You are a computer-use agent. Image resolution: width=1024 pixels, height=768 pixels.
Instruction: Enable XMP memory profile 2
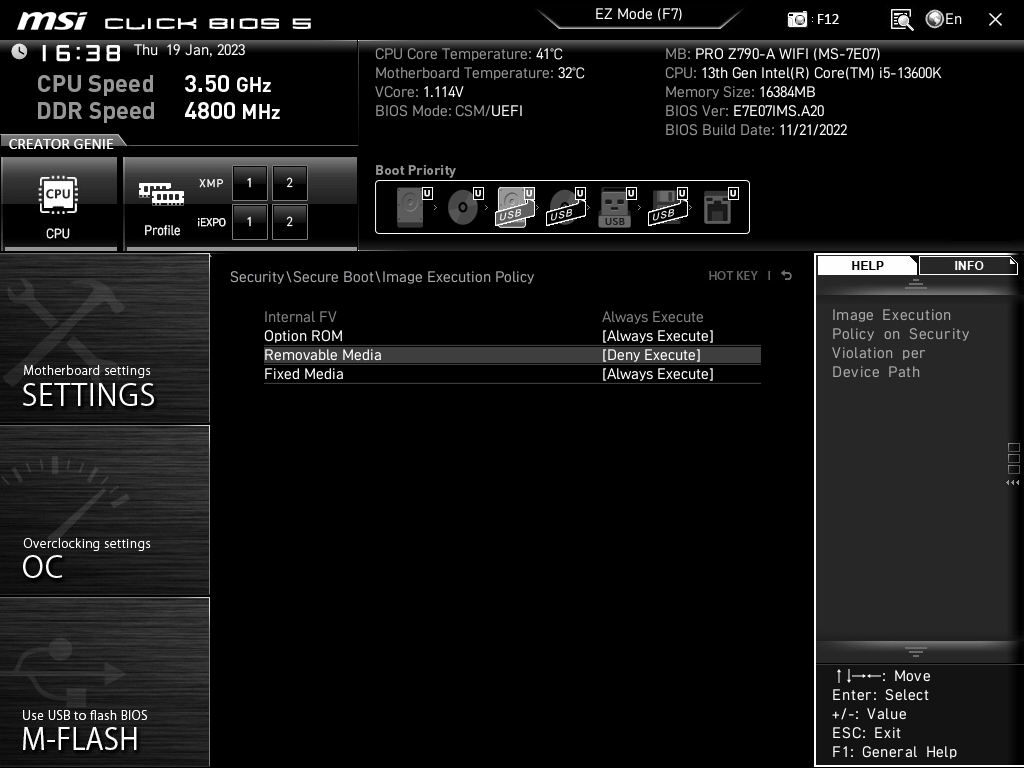click(x=289, y=183)
